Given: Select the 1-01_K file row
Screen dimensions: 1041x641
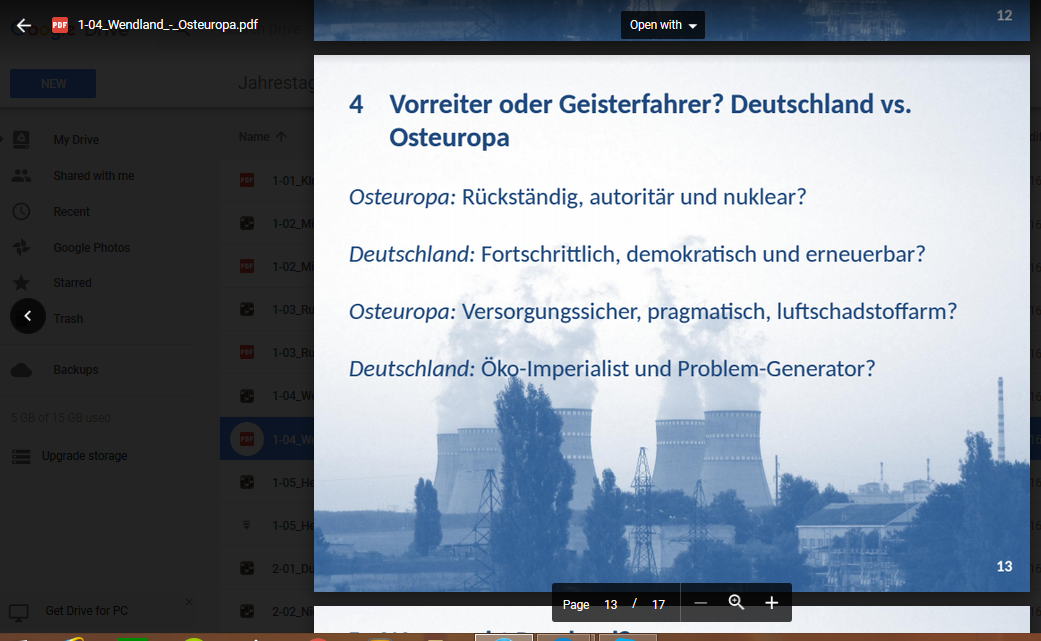Looking at the screenshot, I should [x=267, y=180].
